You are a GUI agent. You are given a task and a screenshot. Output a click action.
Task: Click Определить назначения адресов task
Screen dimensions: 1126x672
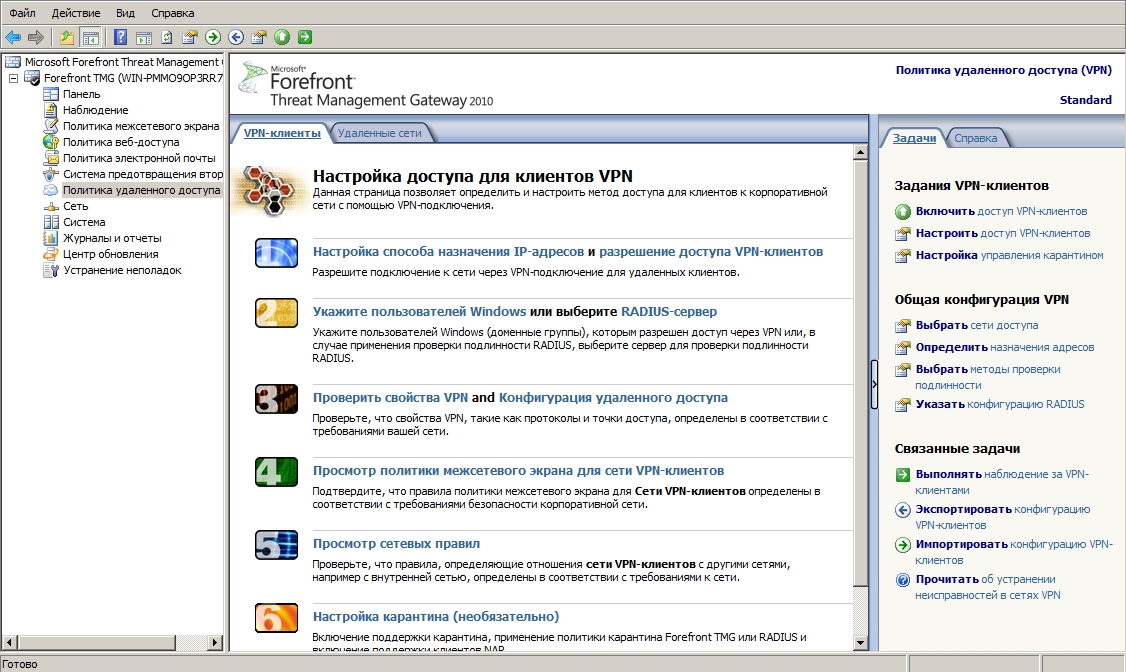click(x=1005, y=347)
